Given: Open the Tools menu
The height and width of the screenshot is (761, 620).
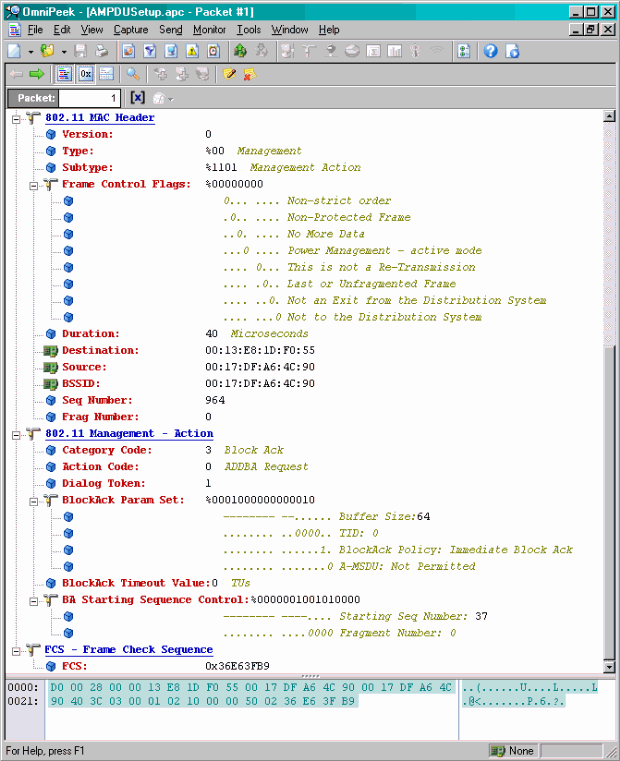Looking at the screenshot, I should (x=249, y=30).
